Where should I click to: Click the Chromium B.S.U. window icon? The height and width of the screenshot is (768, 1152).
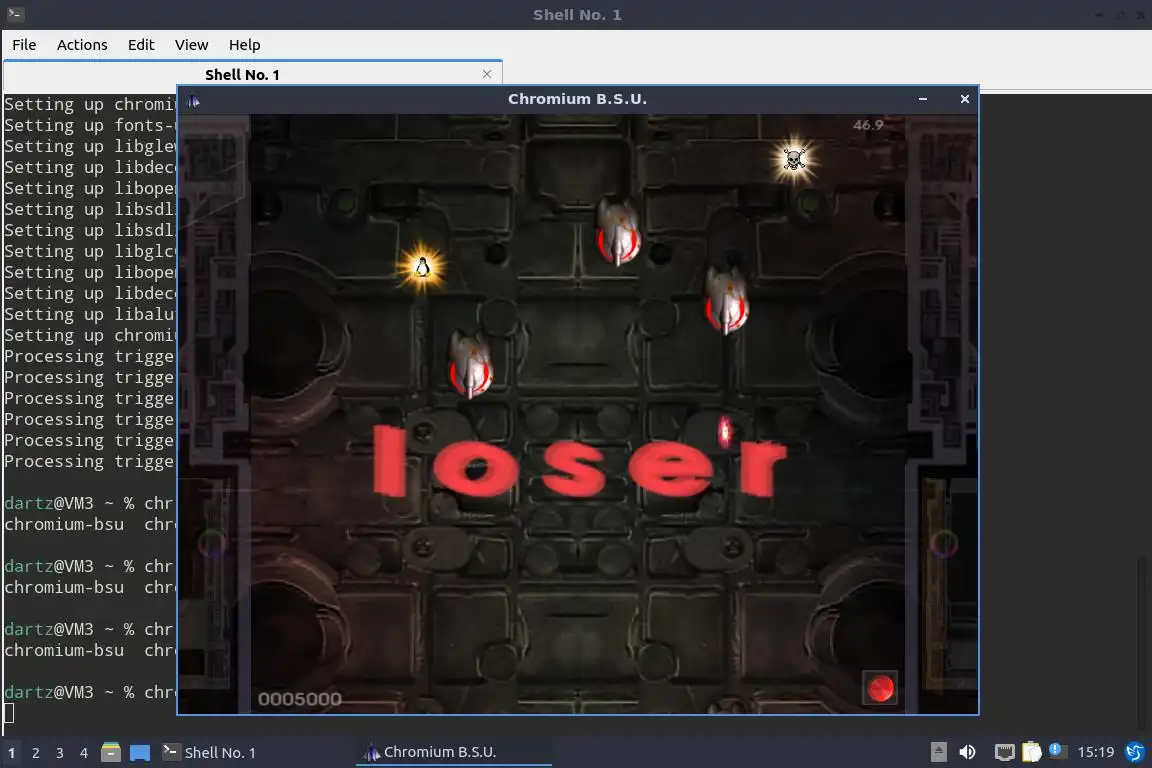coord(193,101)
